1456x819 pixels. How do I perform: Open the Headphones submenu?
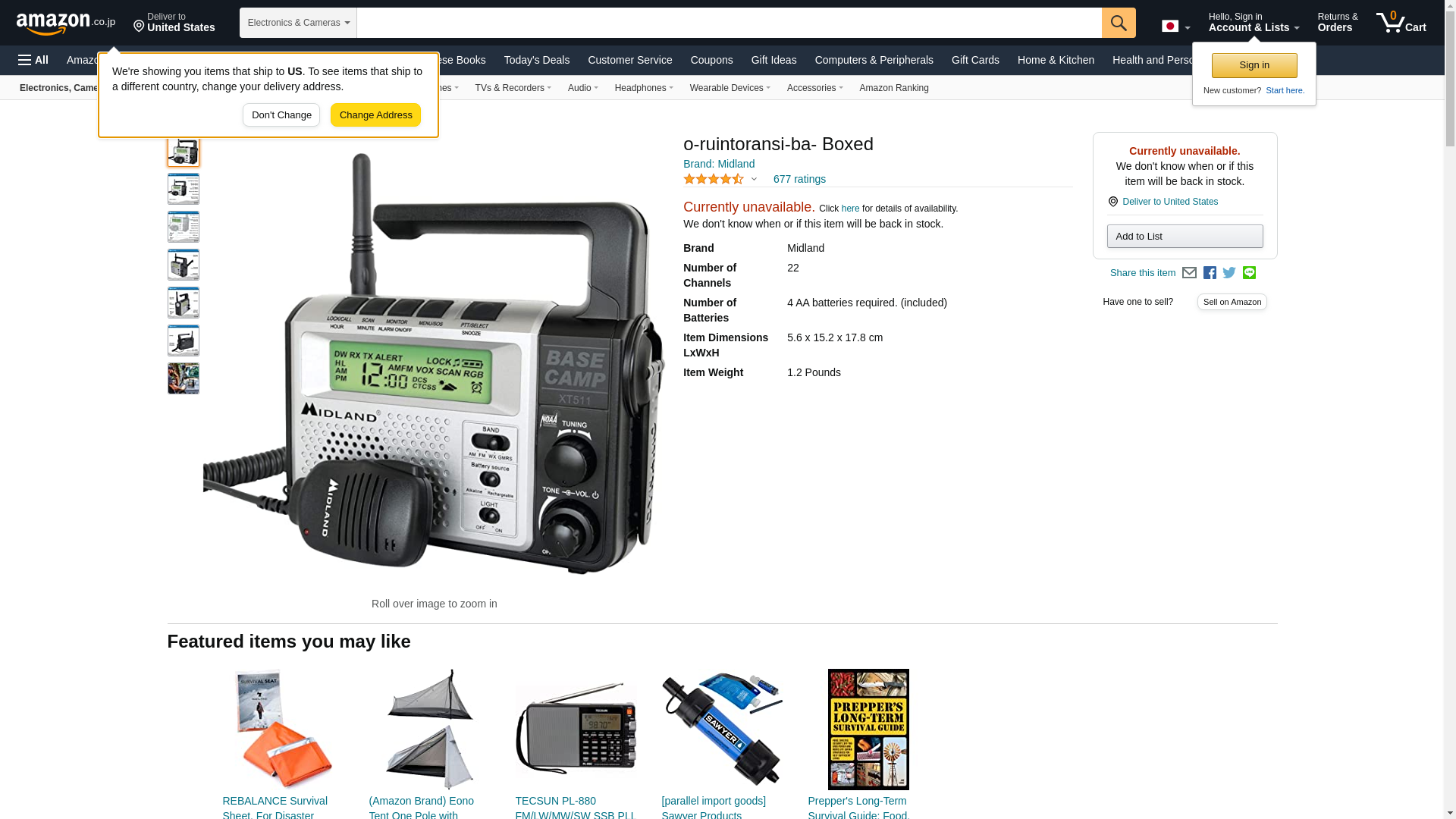644,88
